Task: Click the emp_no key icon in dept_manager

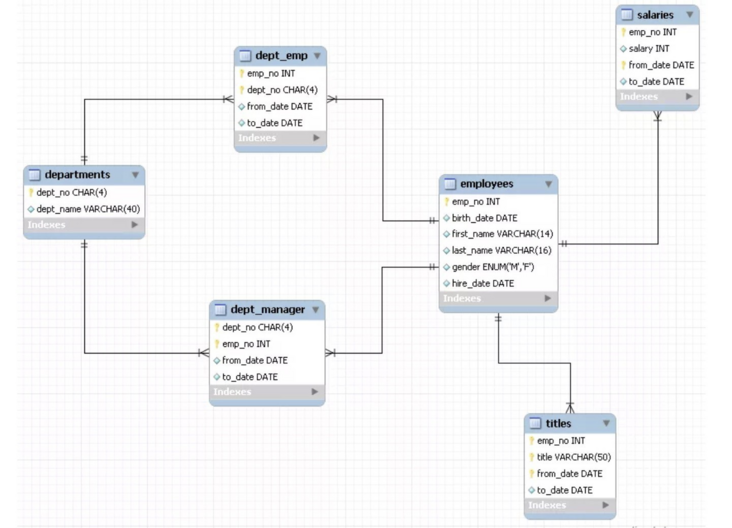Action: coord(217,344)
